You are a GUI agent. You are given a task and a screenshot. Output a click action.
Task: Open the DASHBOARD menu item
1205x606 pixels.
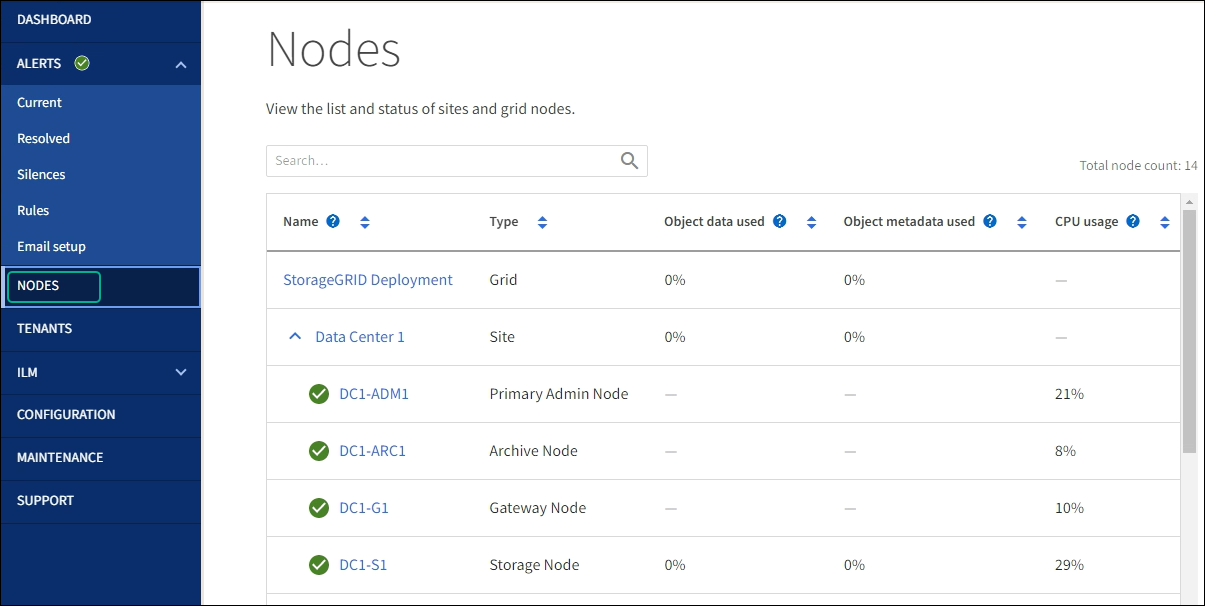54,20
